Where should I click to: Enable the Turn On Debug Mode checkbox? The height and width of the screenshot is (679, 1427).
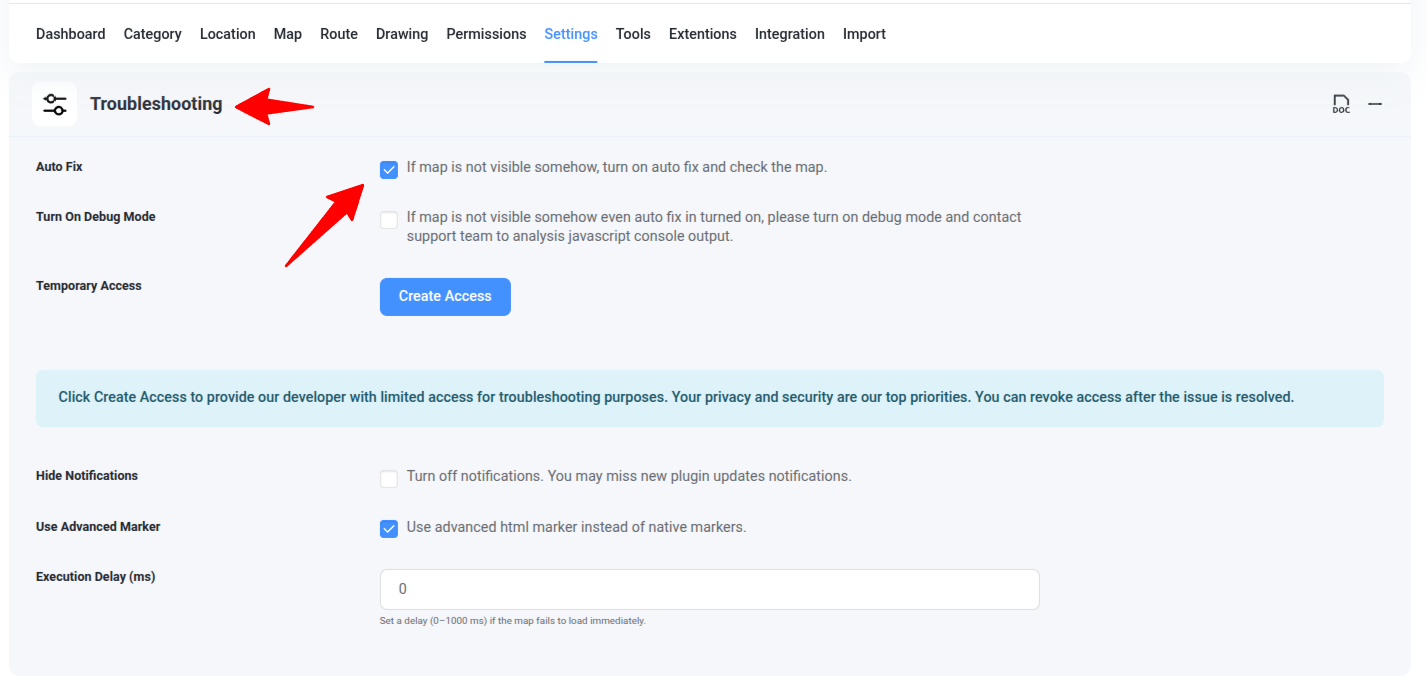tap(389, 220)
